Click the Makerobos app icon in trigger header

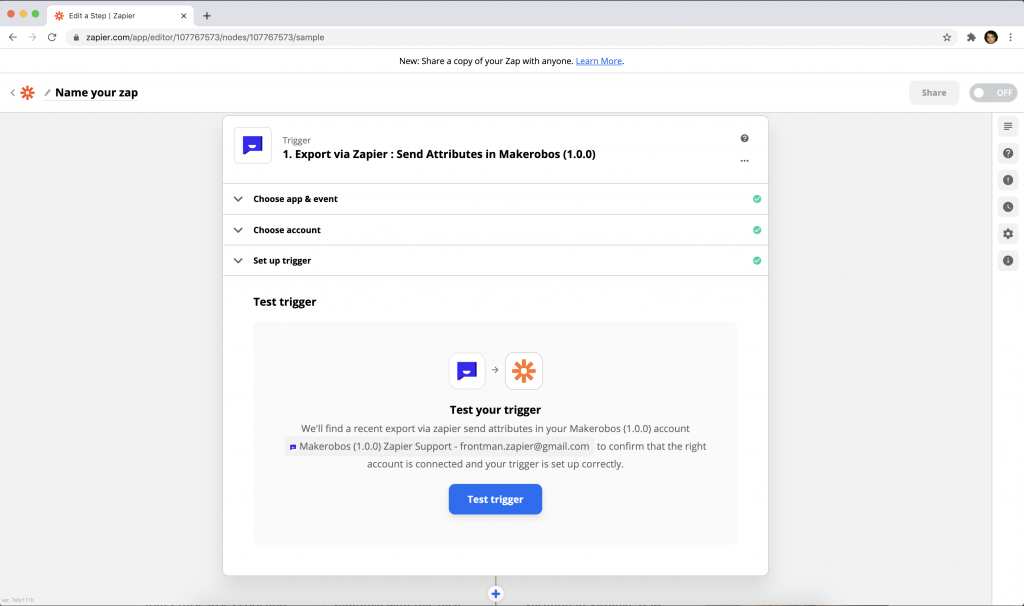253,145
